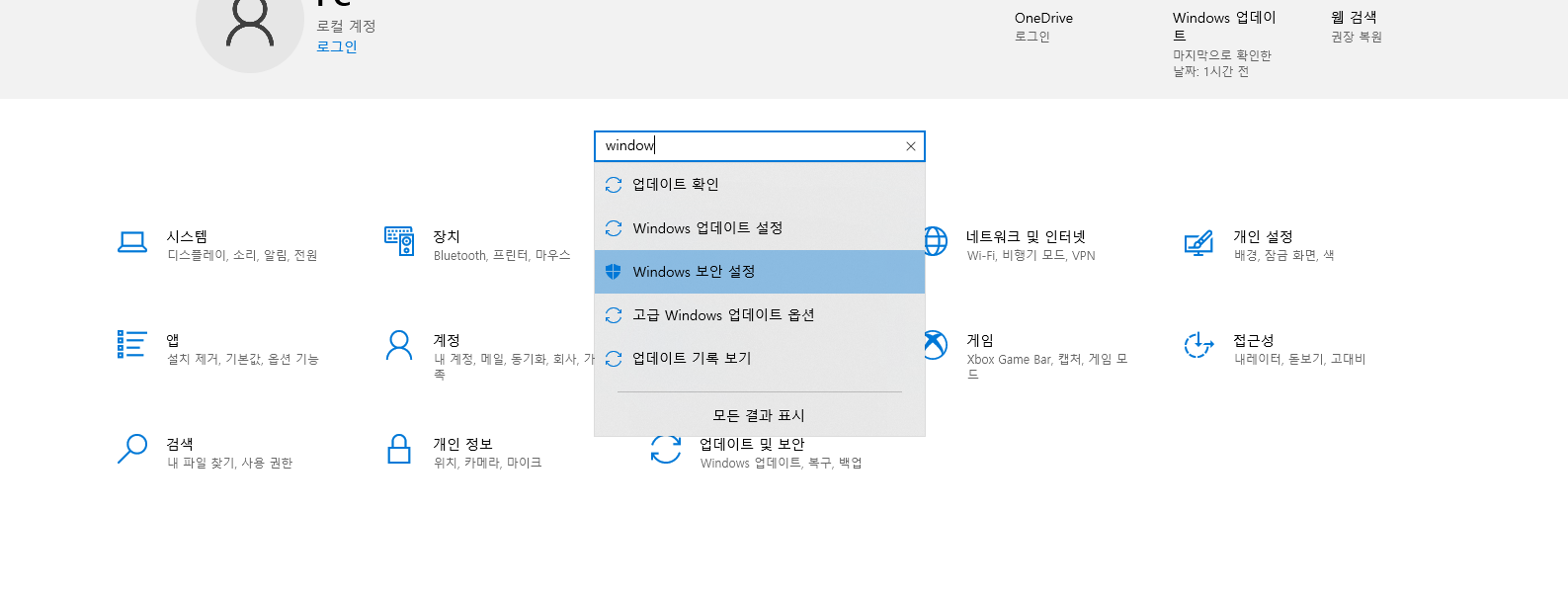Open the 장치 devices icon

[x=399, y=241]
